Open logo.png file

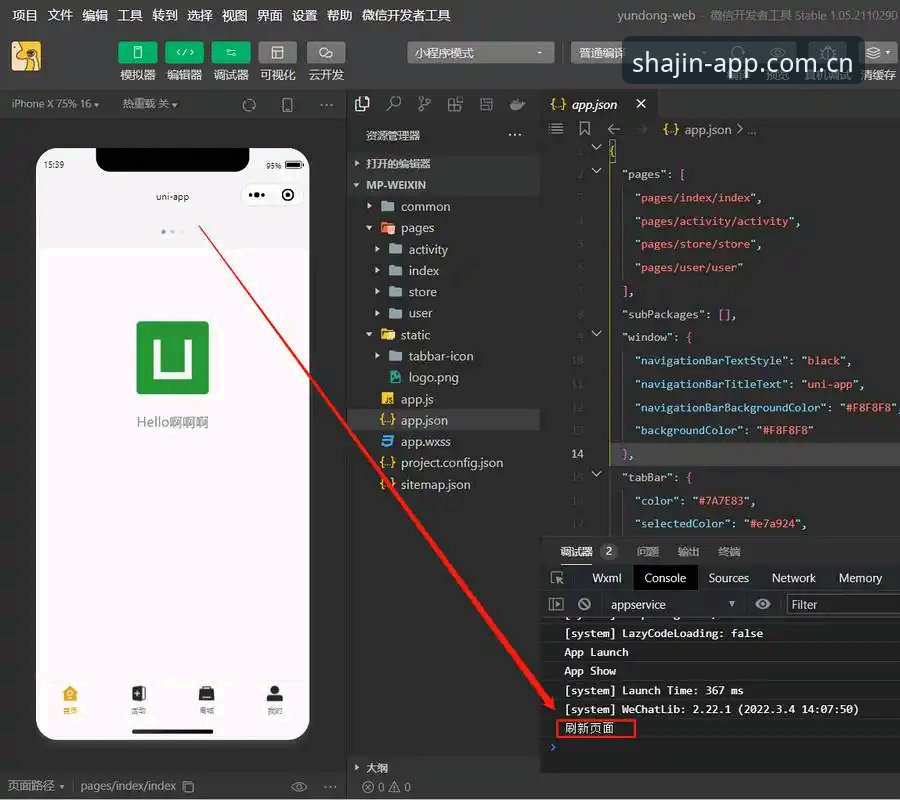[x=443, y=377]
